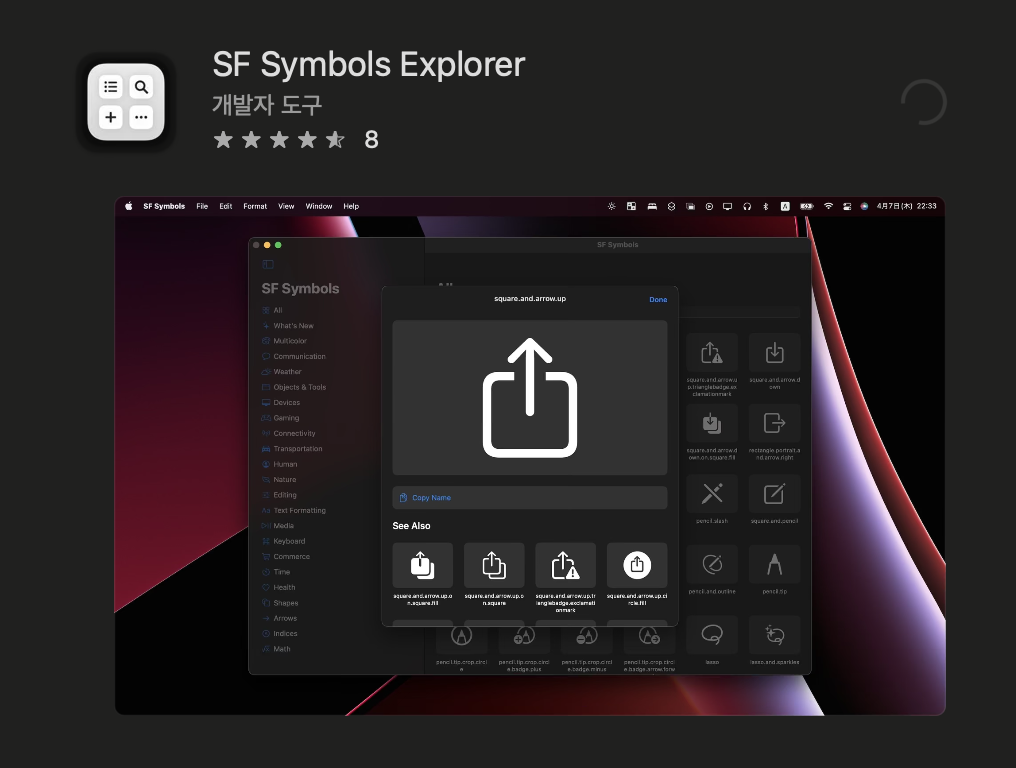The height and width of the screenshot is (768, 1016).
Task: Click the large square.and.arrow.up symbol preview
Action: point(530,397)
